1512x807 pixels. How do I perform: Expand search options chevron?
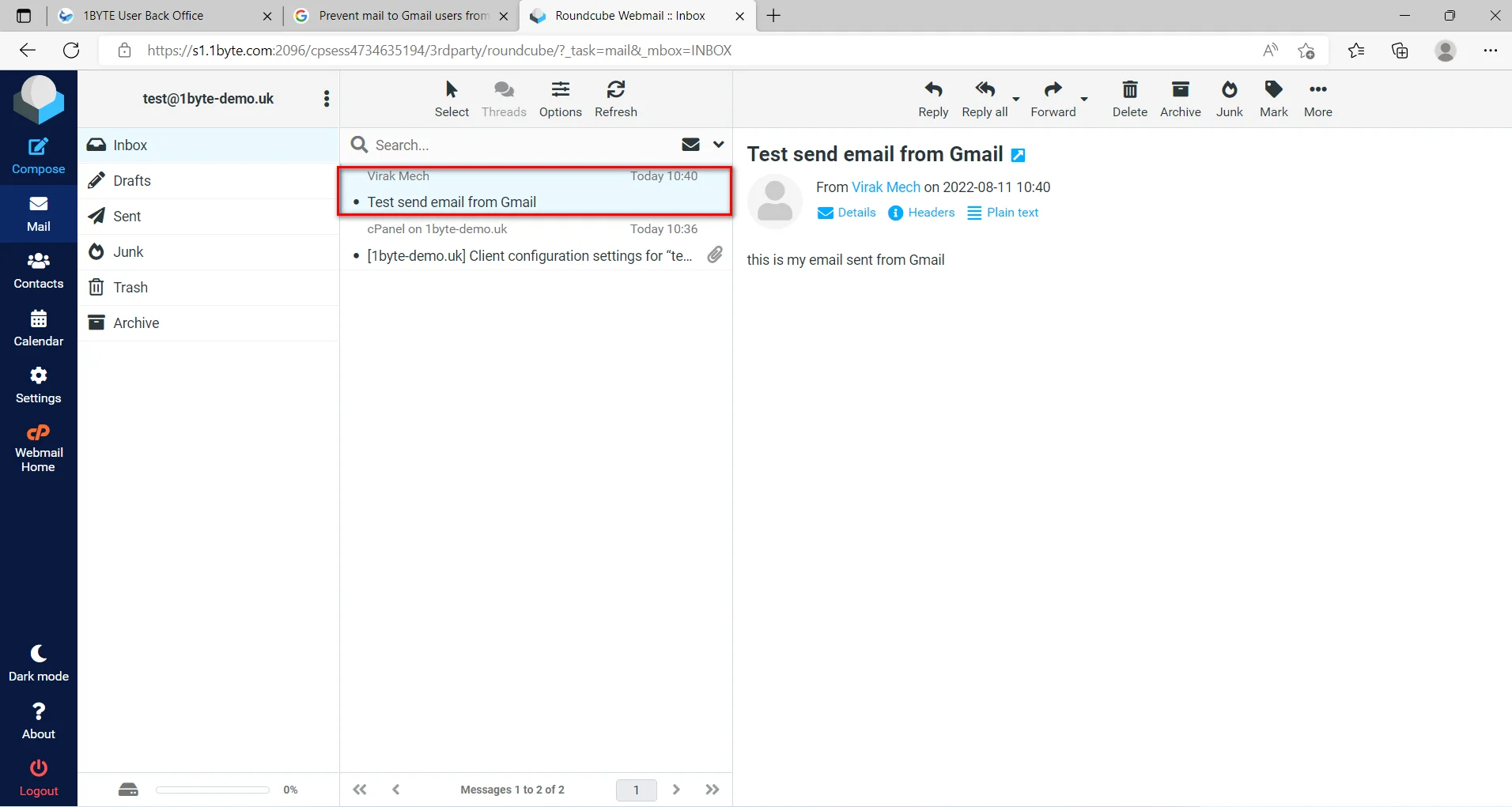click(718, 145)
